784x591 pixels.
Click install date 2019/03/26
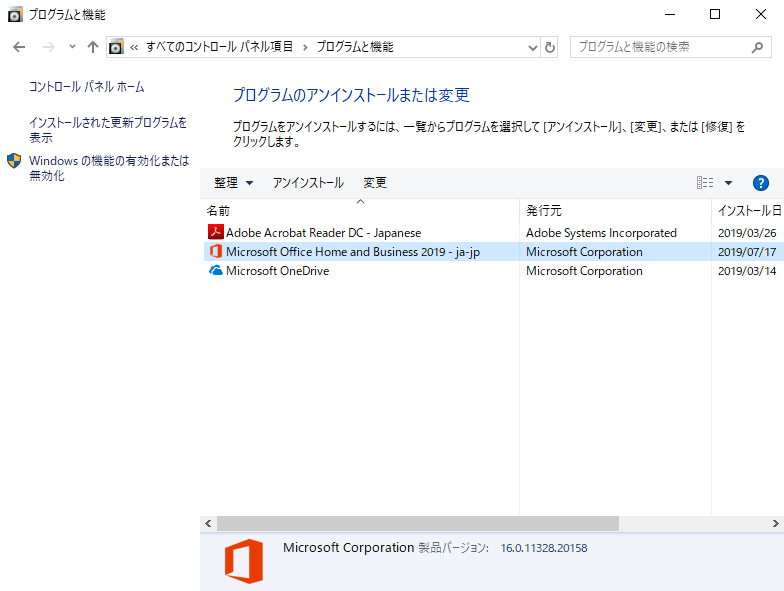(747, 233)
